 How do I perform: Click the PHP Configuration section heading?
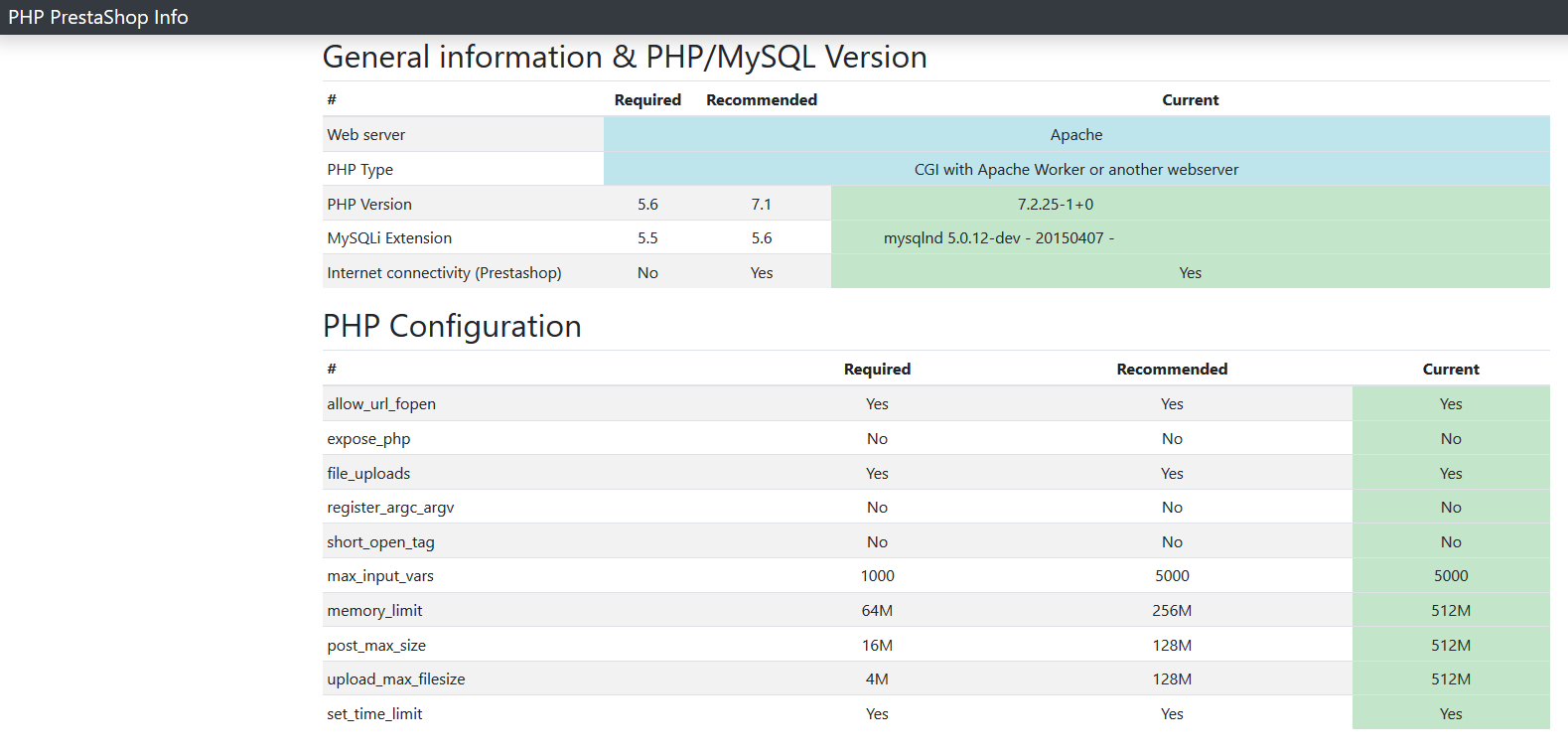click(452, 327)
